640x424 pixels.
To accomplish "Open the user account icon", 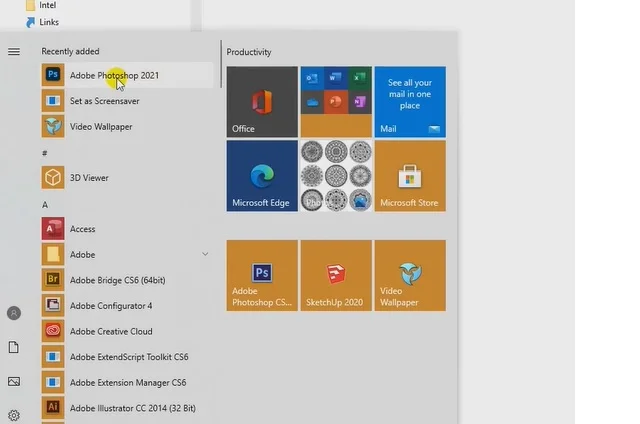I will point(14,313).
